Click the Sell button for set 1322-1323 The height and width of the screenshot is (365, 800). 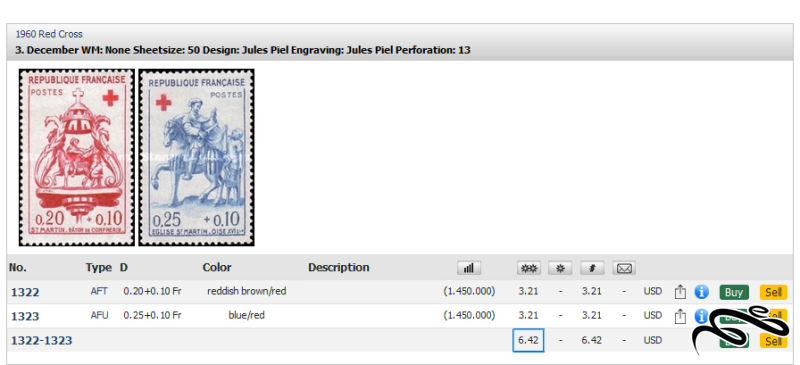coord(773,340)
